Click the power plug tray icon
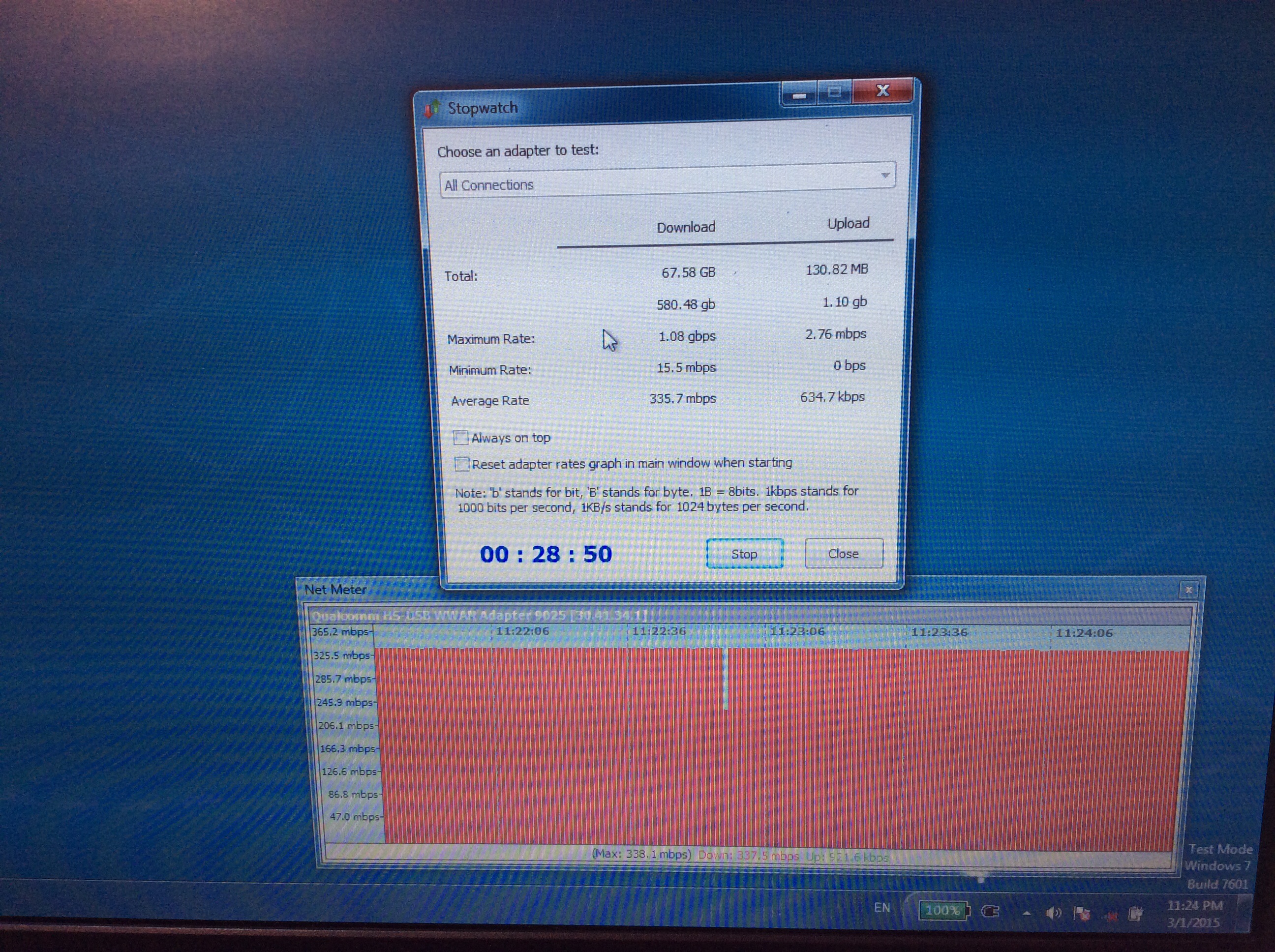Image resolution: width=1275 pixels, height=952 pixels. [990, 911]
